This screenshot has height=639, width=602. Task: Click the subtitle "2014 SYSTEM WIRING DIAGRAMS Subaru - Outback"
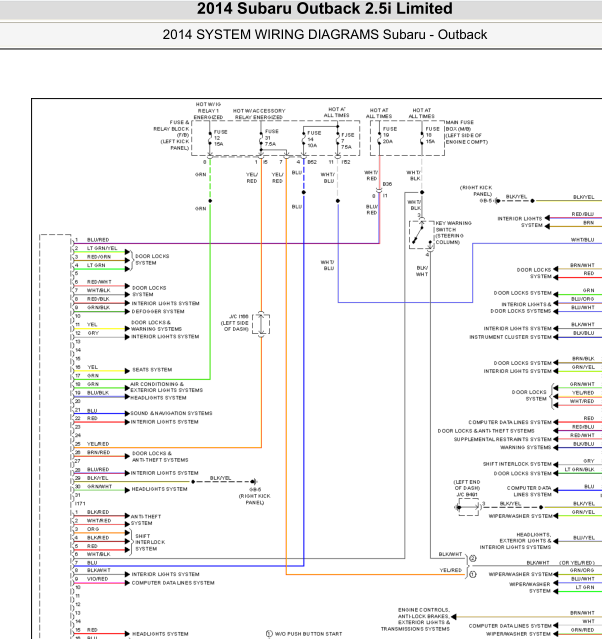pyautogui.click(x=324, y=35)
